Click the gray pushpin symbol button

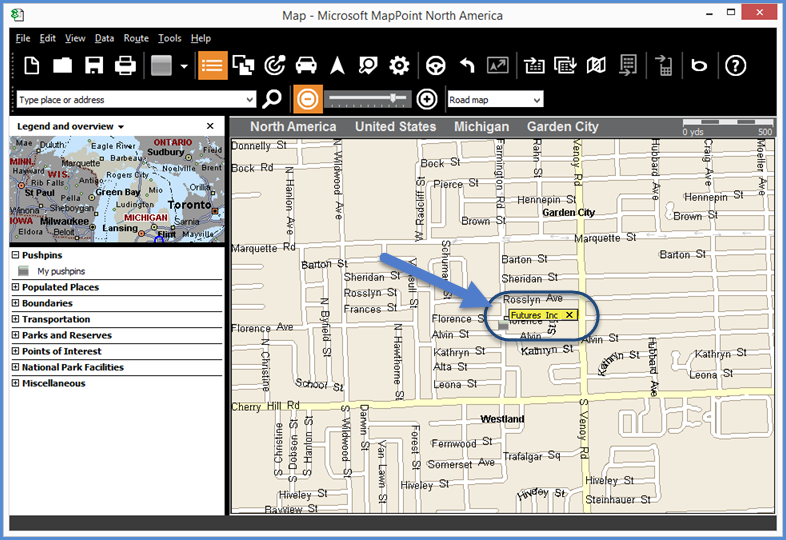161,66
